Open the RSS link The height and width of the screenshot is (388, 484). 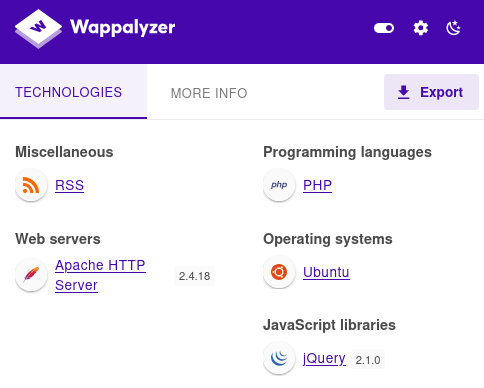point(69,185)
